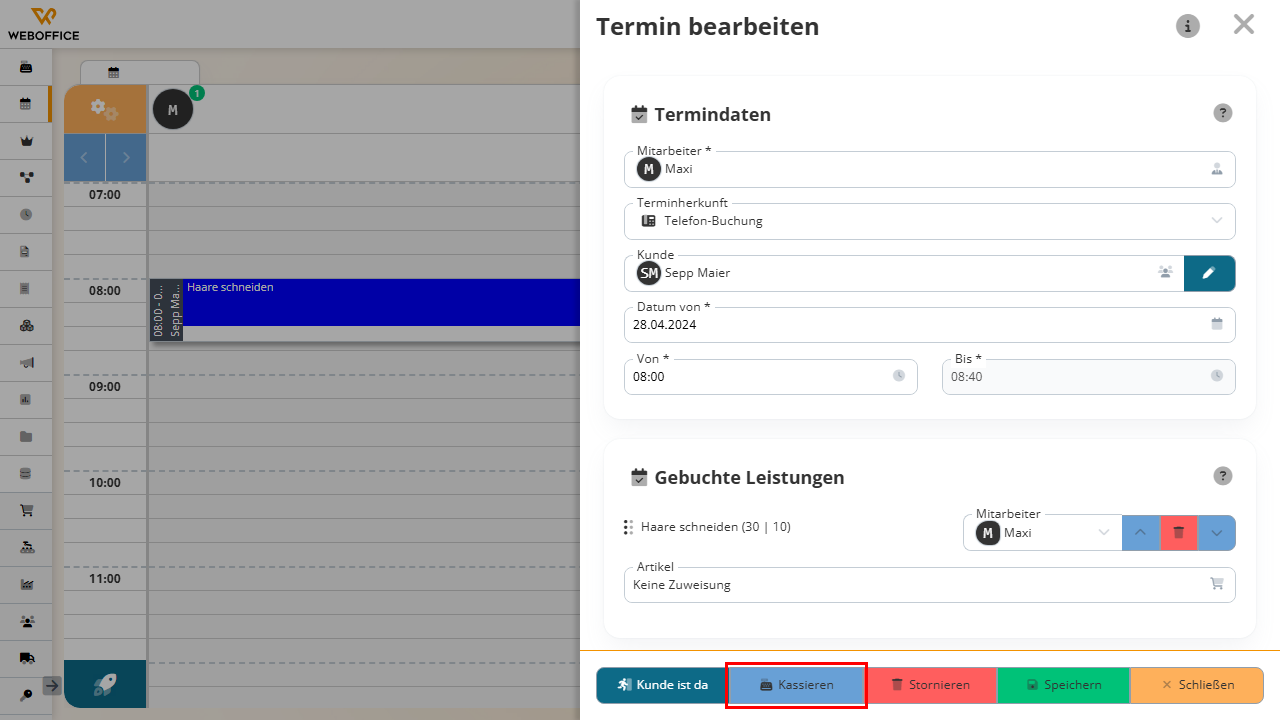Move service up with the chevron button

click(1141, 533)
